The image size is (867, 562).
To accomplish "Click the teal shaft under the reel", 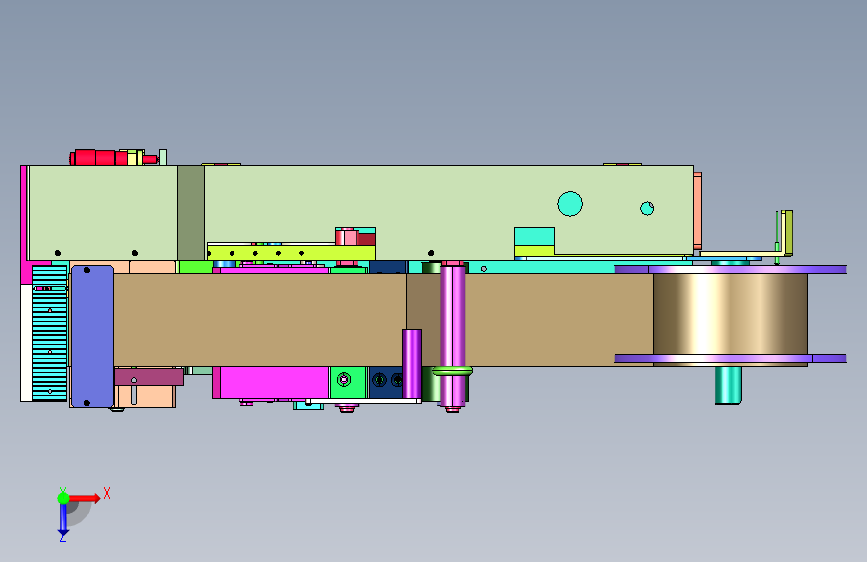I will [728, 385].
